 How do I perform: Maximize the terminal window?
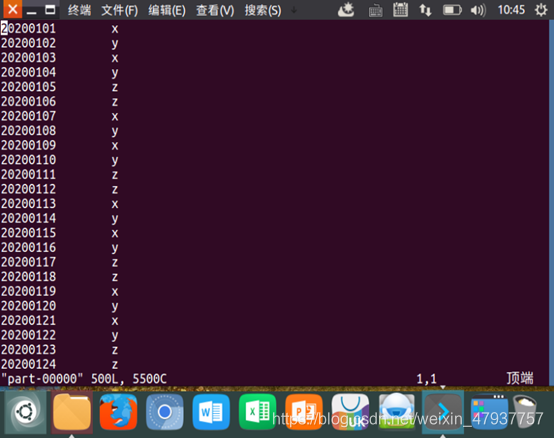pos(50,10)
